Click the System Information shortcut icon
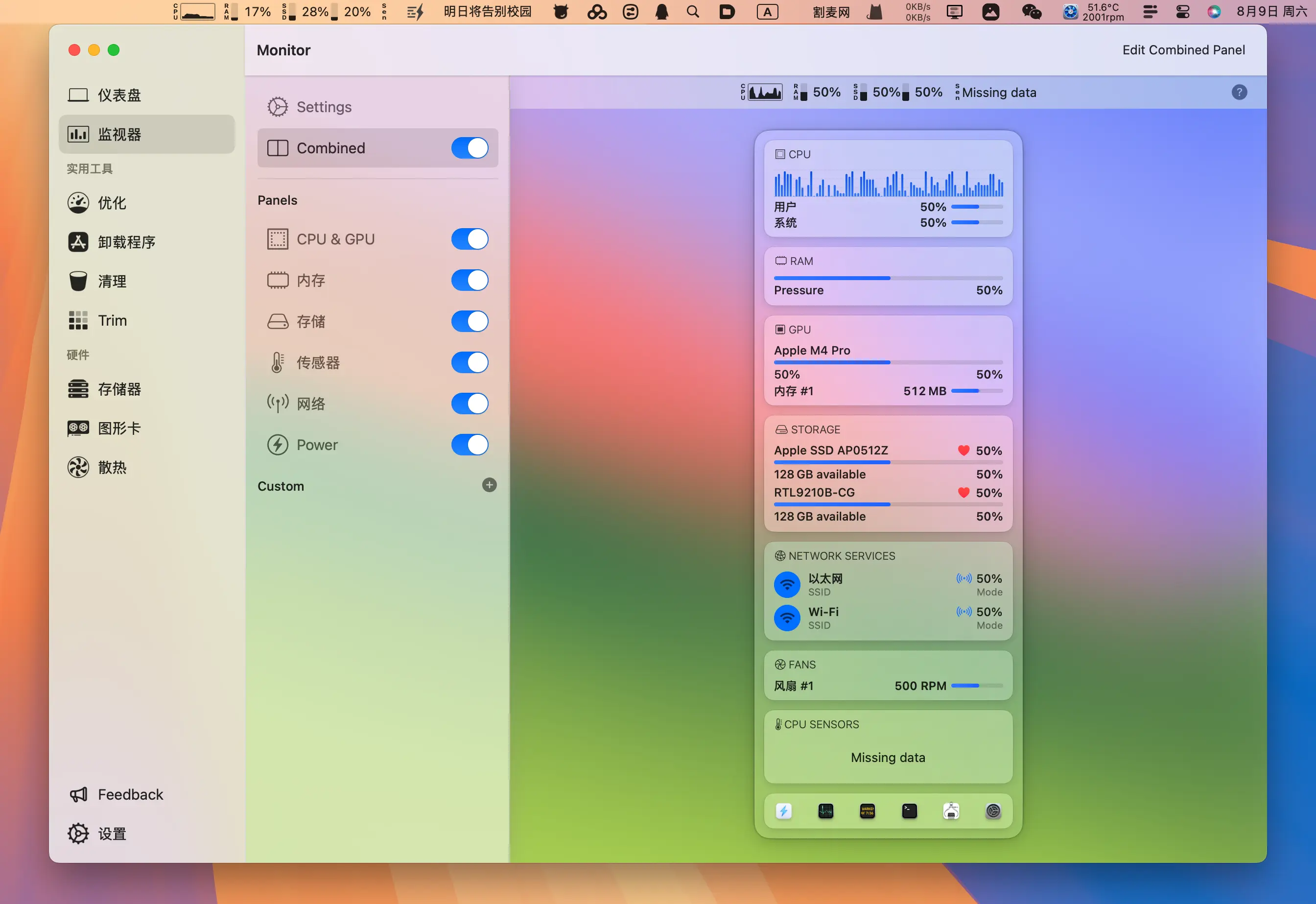Screen dimensions: 1316x904 coord(951,811)
